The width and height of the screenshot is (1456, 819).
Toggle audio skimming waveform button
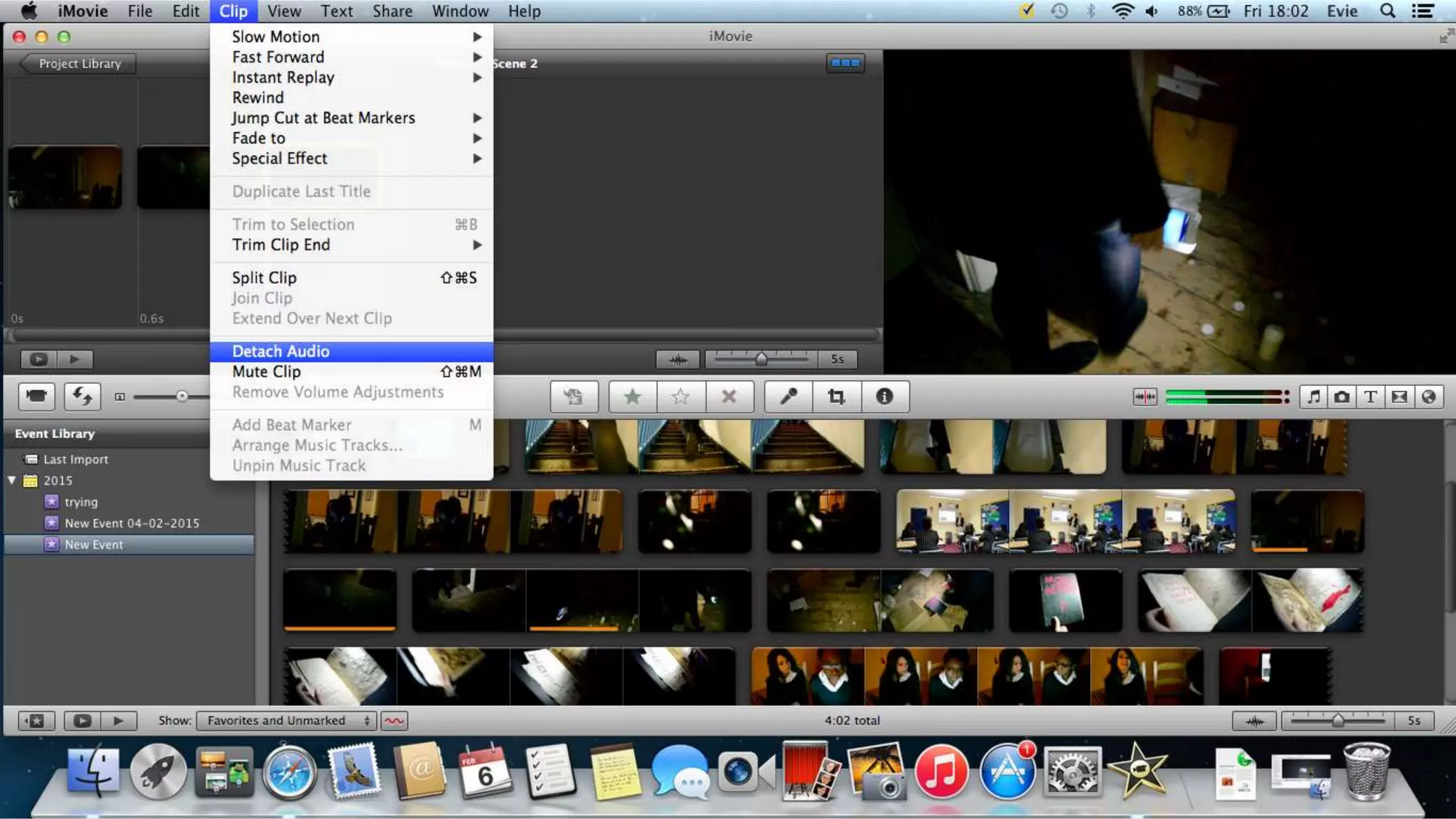[1145, 397]
